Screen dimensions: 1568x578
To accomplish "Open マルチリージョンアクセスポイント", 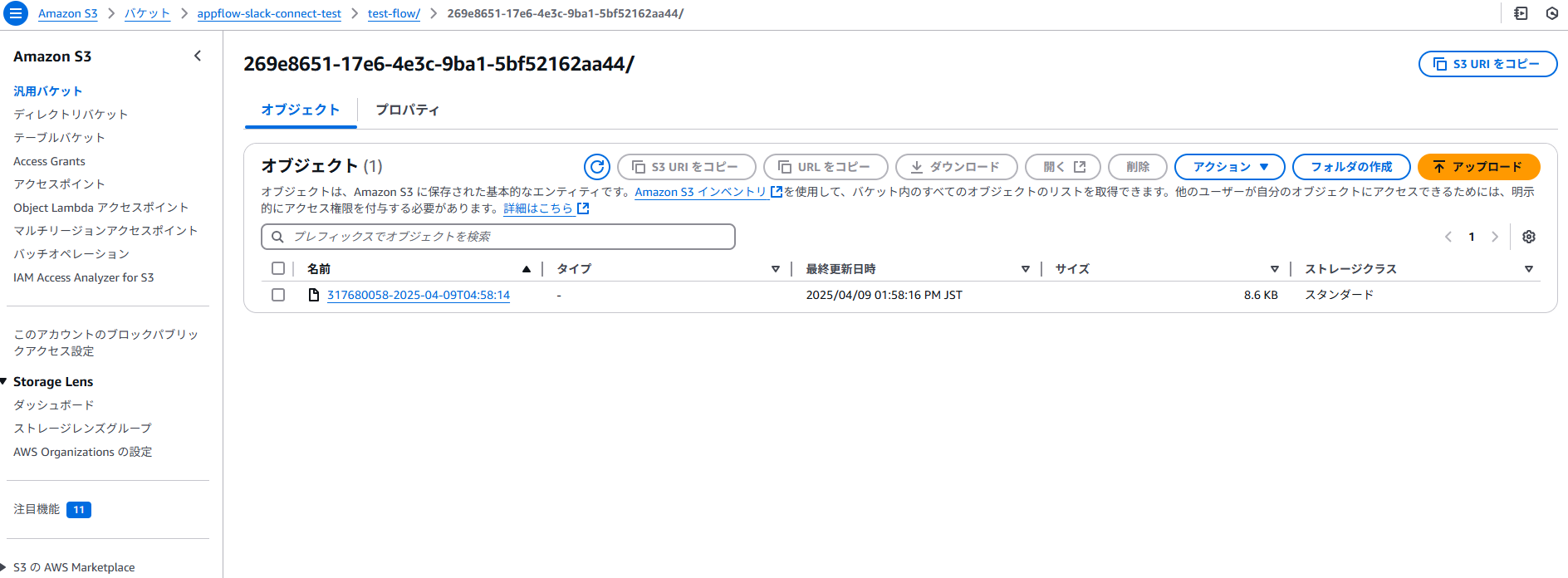I will (x=105, y=231).
